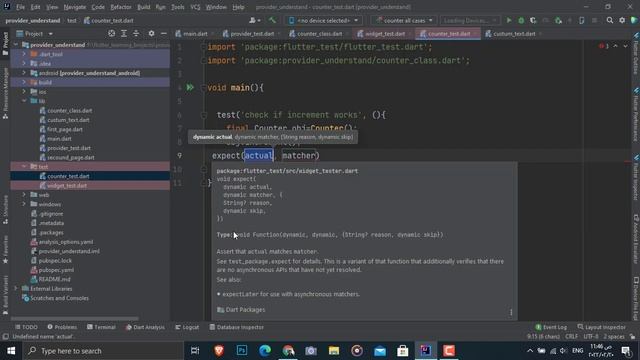Open user account icon in toolbar

254,20
